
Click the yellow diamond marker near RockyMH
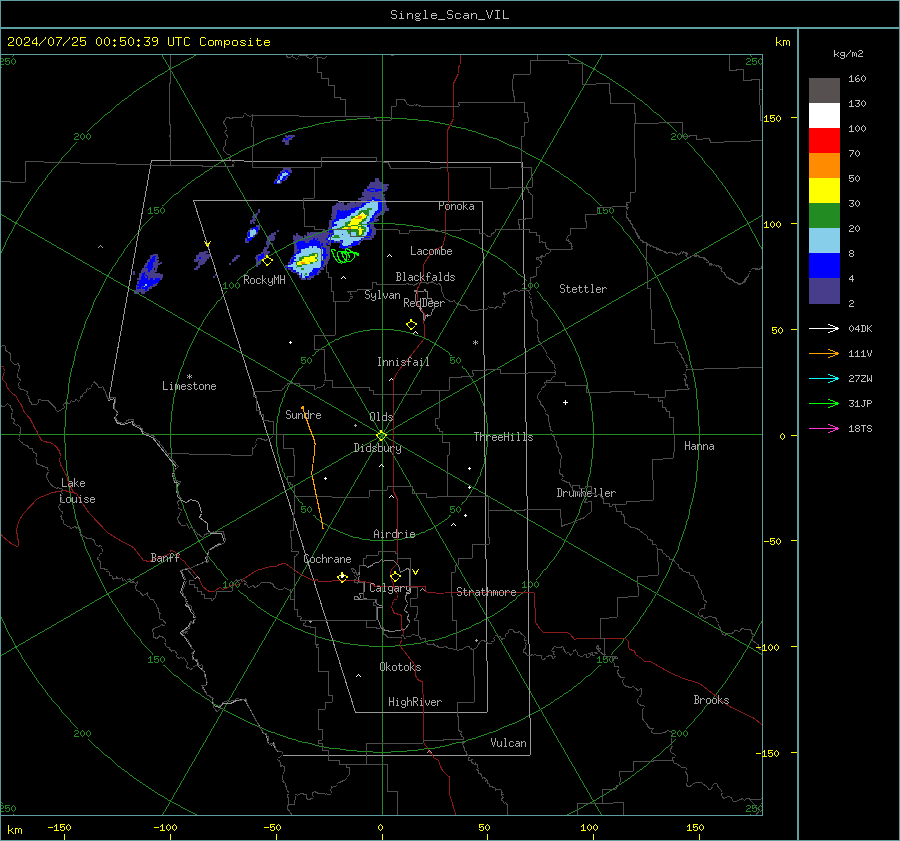tap(267, 261)
